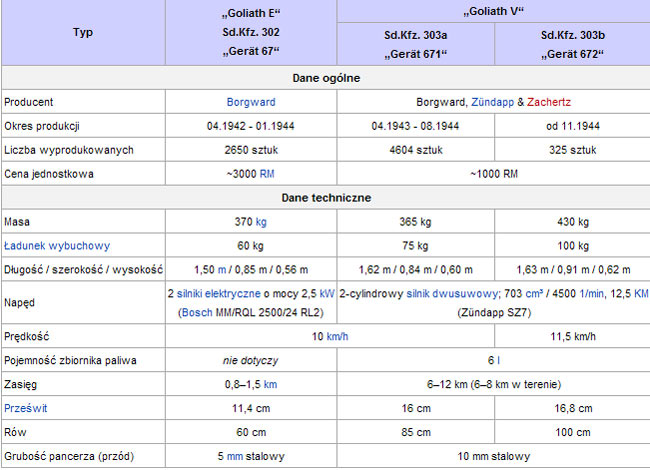This screenshot has width=650, height=470.
Task: Click the 10 mm stalowy cell
Action: pyautogui.click(x=493, y=456)
